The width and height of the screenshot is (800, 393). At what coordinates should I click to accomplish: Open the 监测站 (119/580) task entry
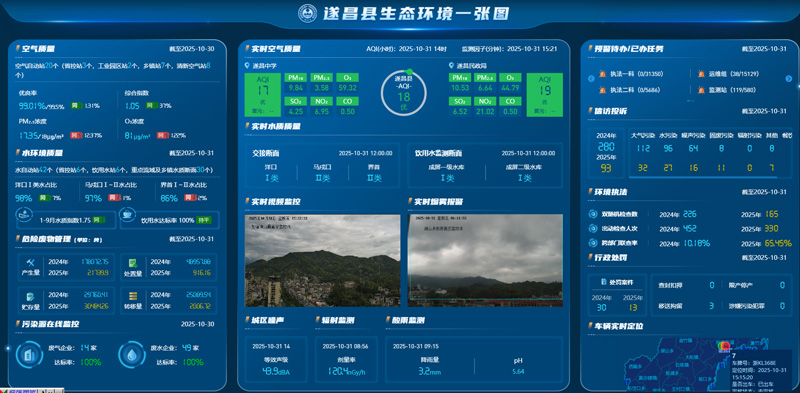[x=727, y=90]
